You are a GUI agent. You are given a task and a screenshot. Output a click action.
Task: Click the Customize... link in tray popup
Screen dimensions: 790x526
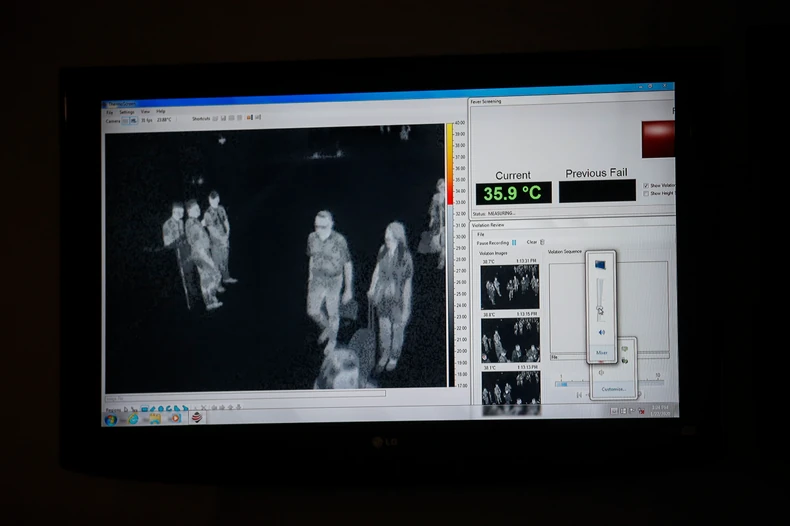pyautogui.click(x=613, y=389)
